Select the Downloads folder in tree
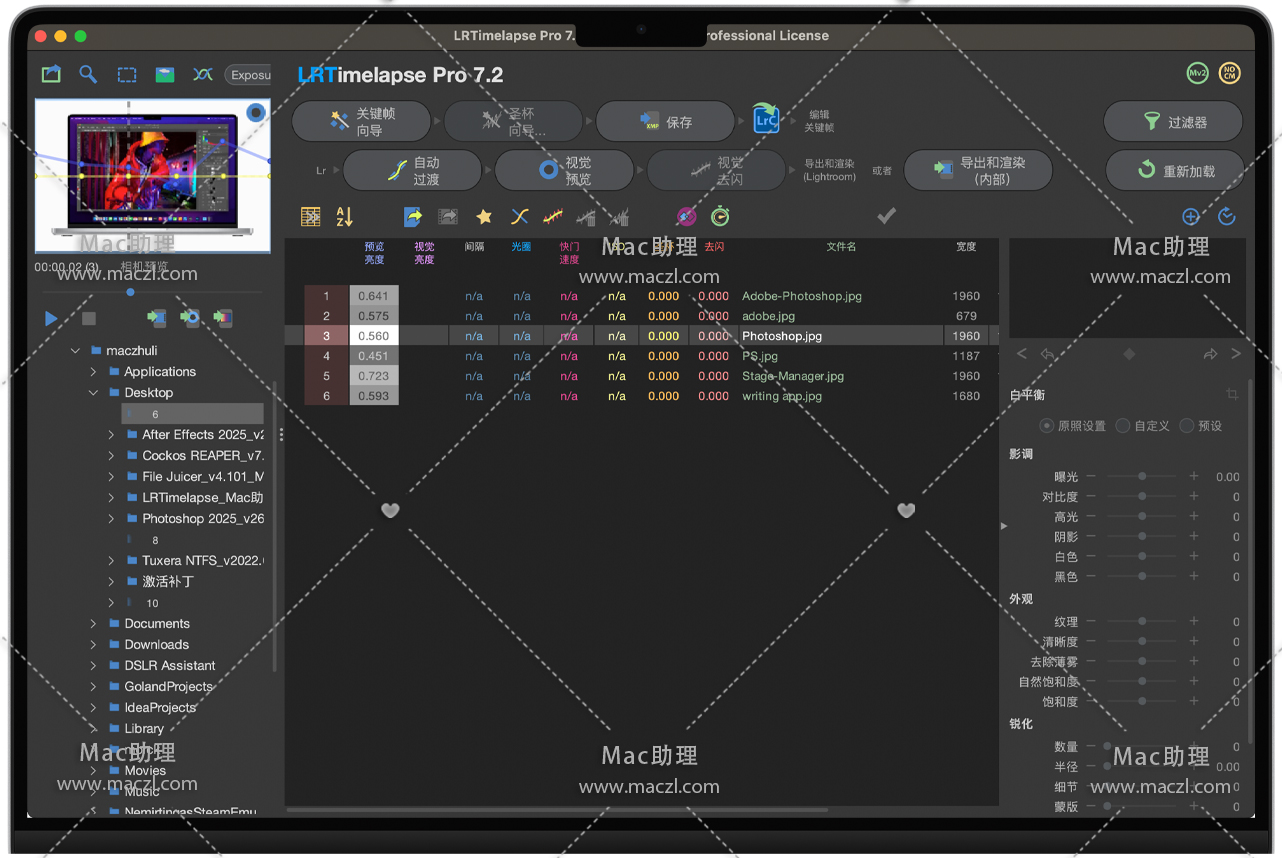This screenshot has height=858, width=1282. [156, 645]
